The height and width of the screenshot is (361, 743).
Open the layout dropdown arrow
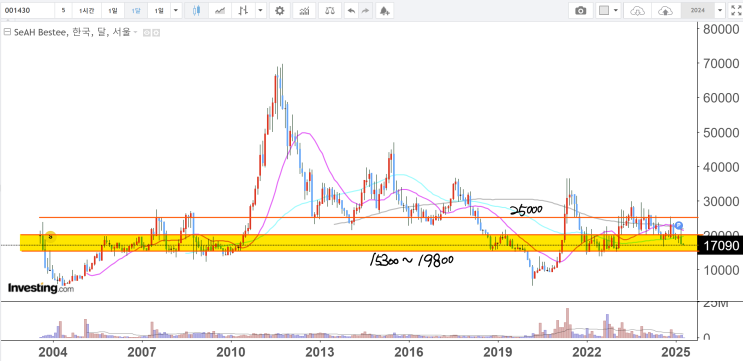pos(616,10)
